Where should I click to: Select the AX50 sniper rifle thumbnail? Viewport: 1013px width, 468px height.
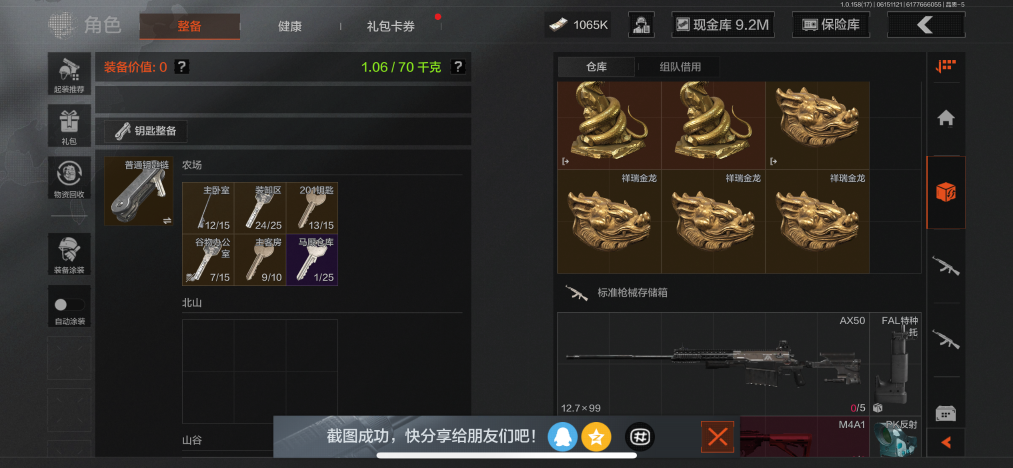[x=713, y=363]
